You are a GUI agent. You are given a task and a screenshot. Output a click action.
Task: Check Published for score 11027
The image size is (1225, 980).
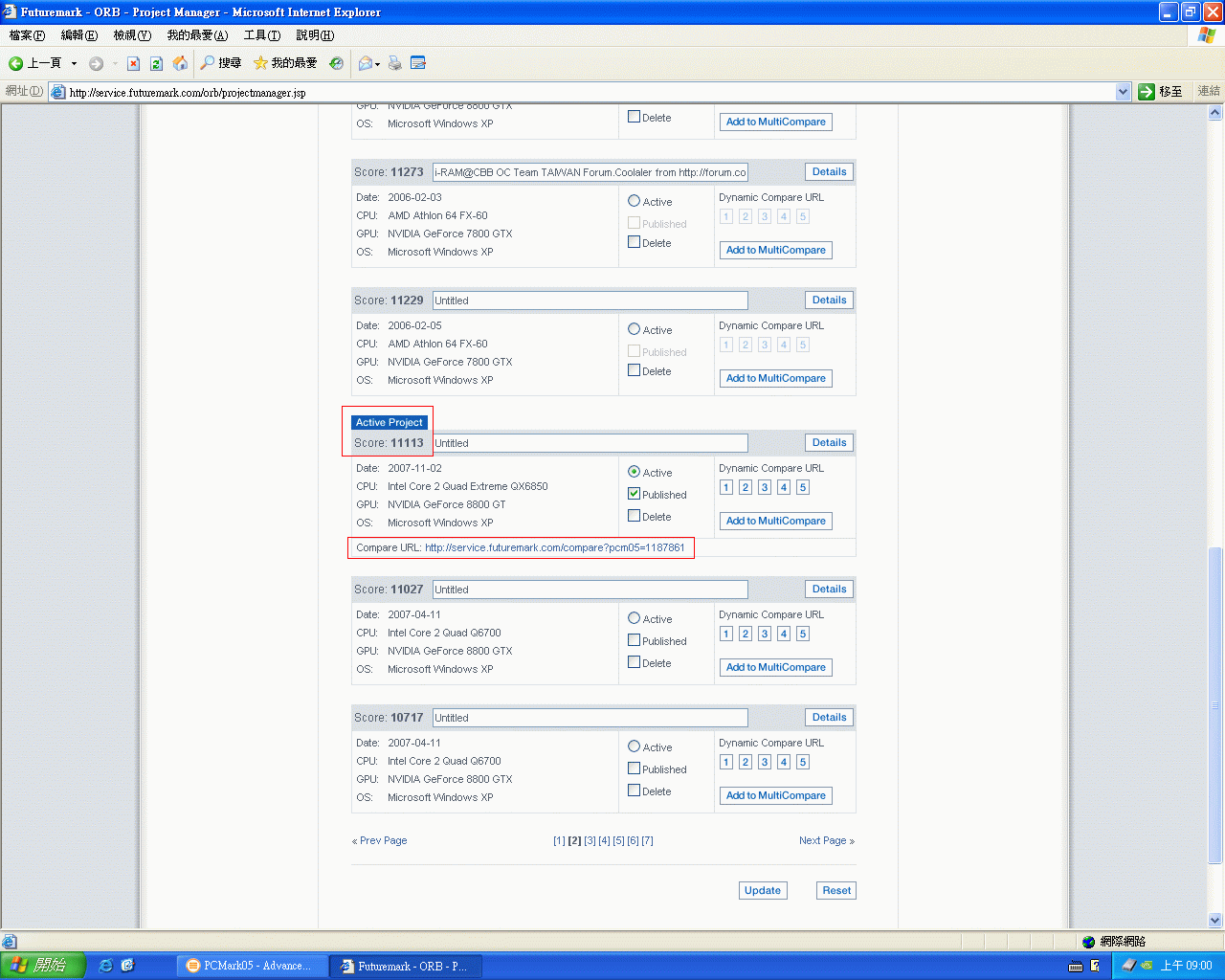click(x=634, y=640)
